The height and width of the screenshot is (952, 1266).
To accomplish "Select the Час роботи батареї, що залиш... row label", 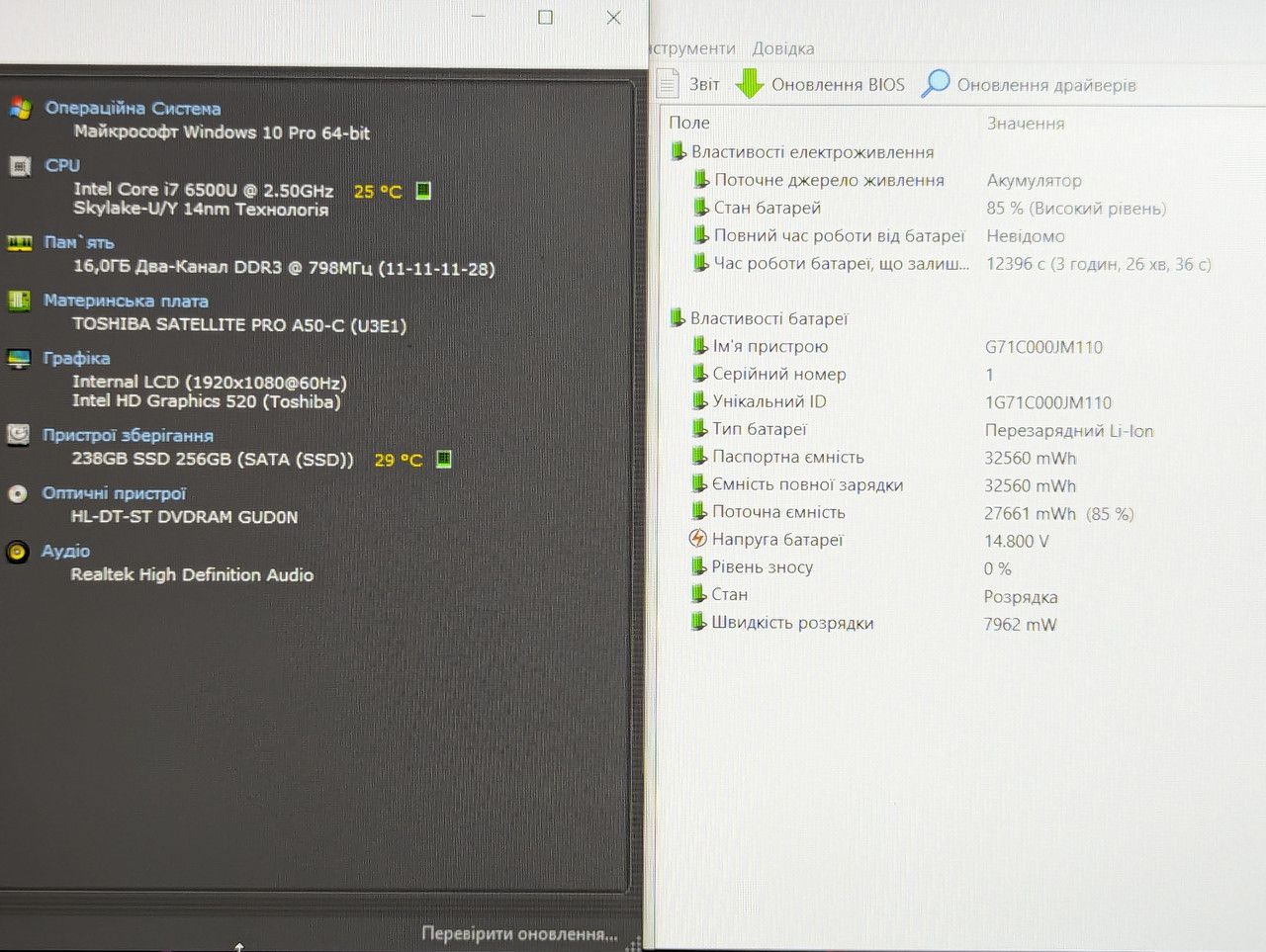I will coord(842,263).
